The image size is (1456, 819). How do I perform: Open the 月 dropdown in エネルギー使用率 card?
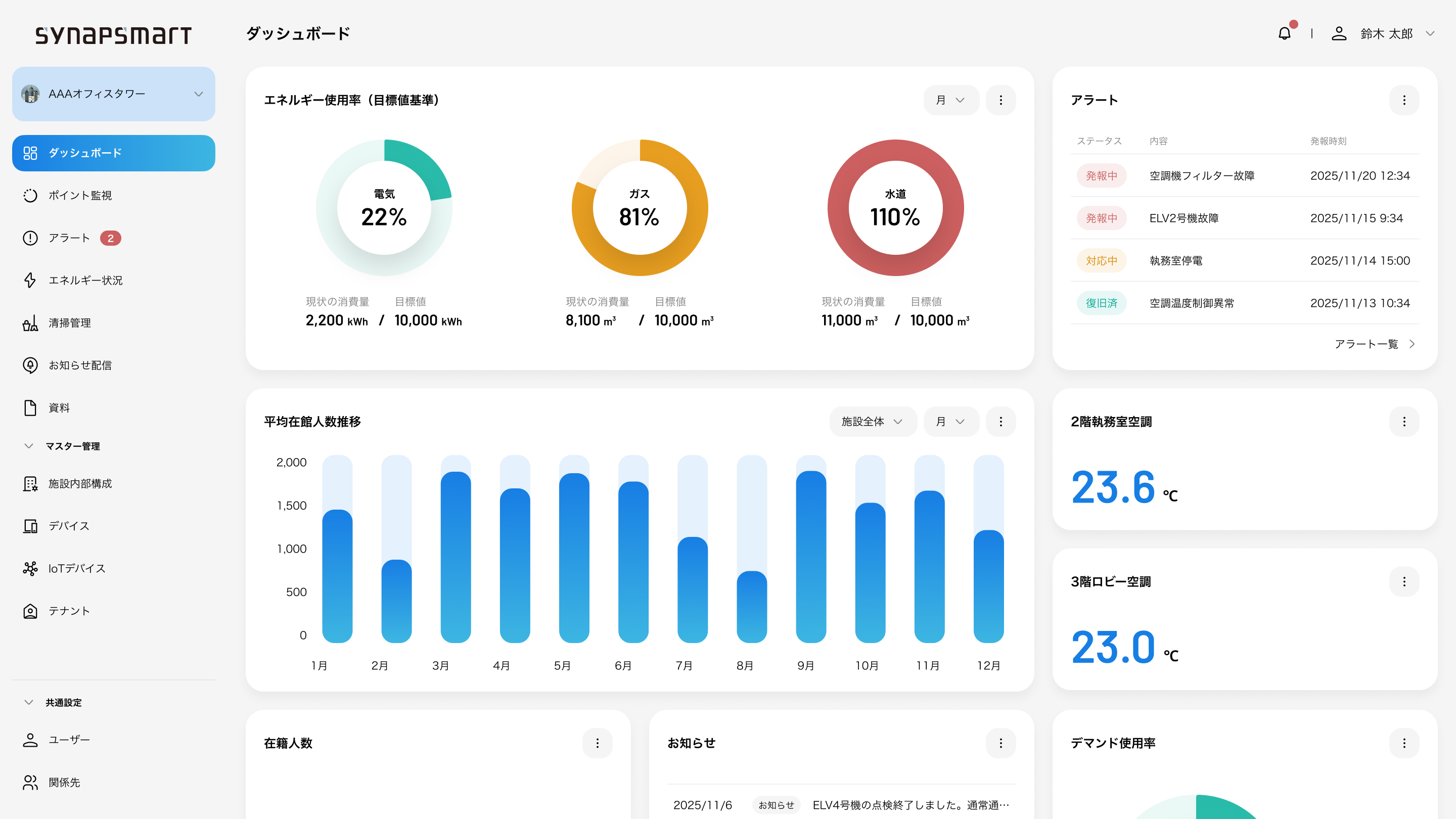click(950, 100)
